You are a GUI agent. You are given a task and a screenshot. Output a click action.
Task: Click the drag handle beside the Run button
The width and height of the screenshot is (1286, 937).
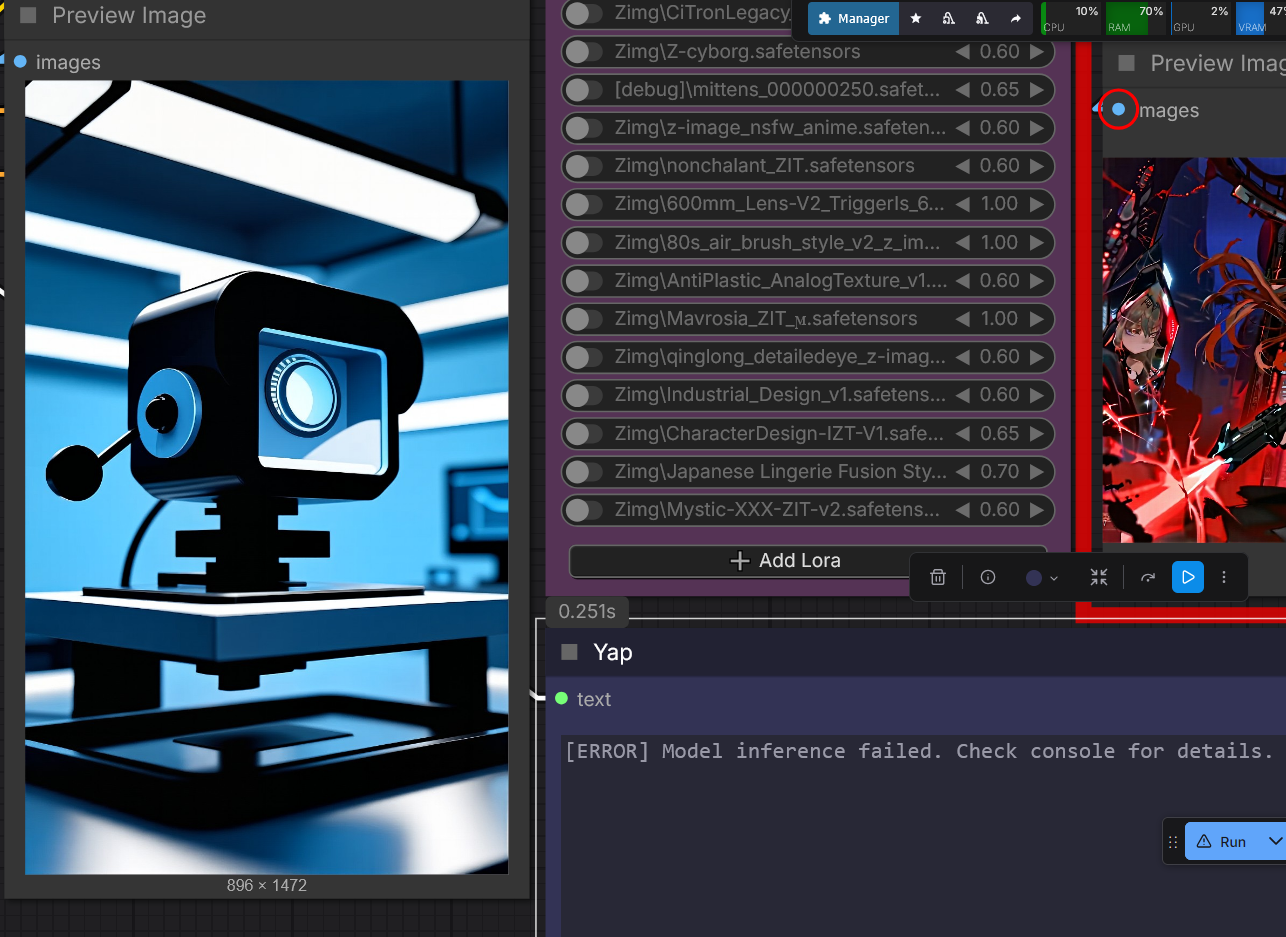(x=1174, y=842)
